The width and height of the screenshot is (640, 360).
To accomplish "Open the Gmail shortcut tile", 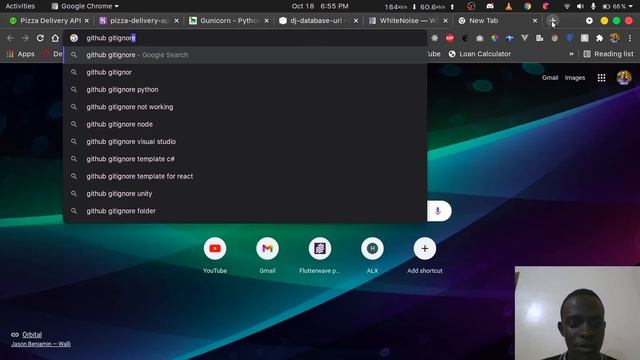I will (x=267, y=255).
